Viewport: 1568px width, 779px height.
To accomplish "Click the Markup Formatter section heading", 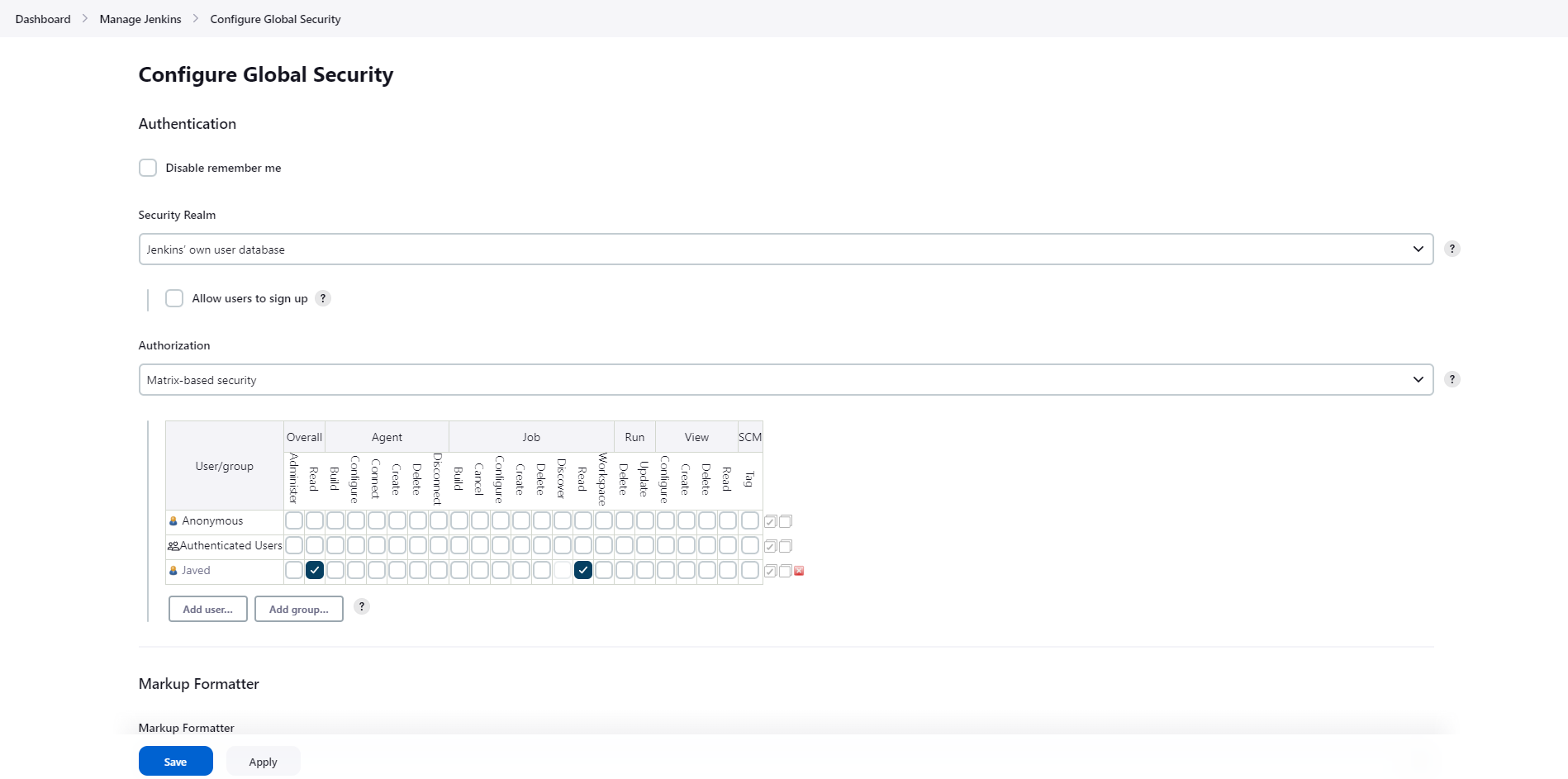I will click(199, 684).
